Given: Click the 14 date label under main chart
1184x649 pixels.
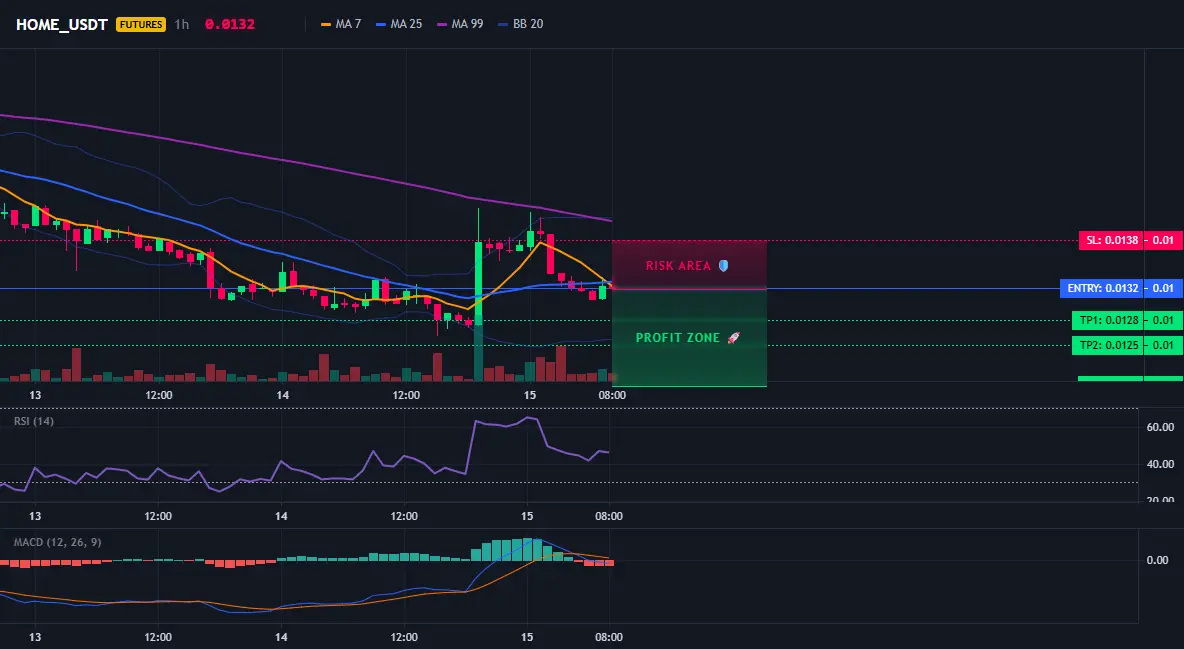Looking at the screenshot, I should coord(282,395).
